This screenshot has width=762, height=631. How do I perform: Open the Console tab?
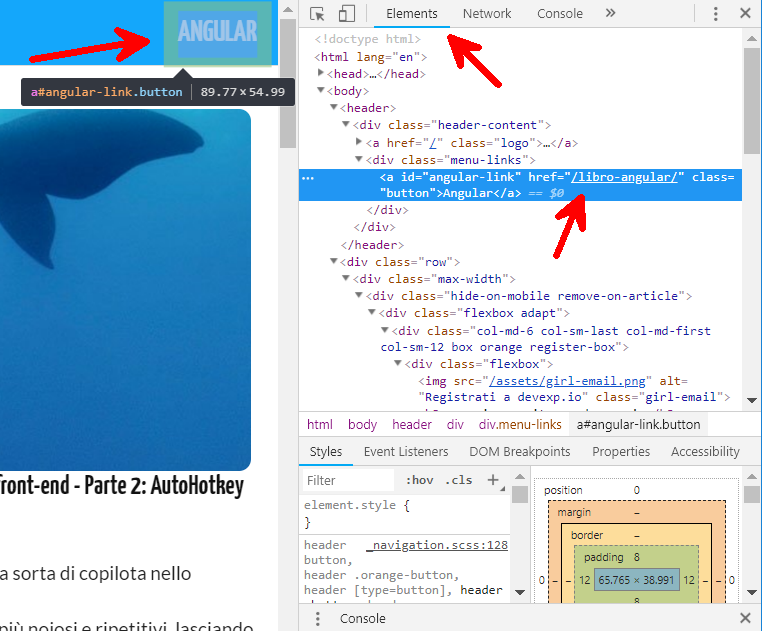click(560, 14)
